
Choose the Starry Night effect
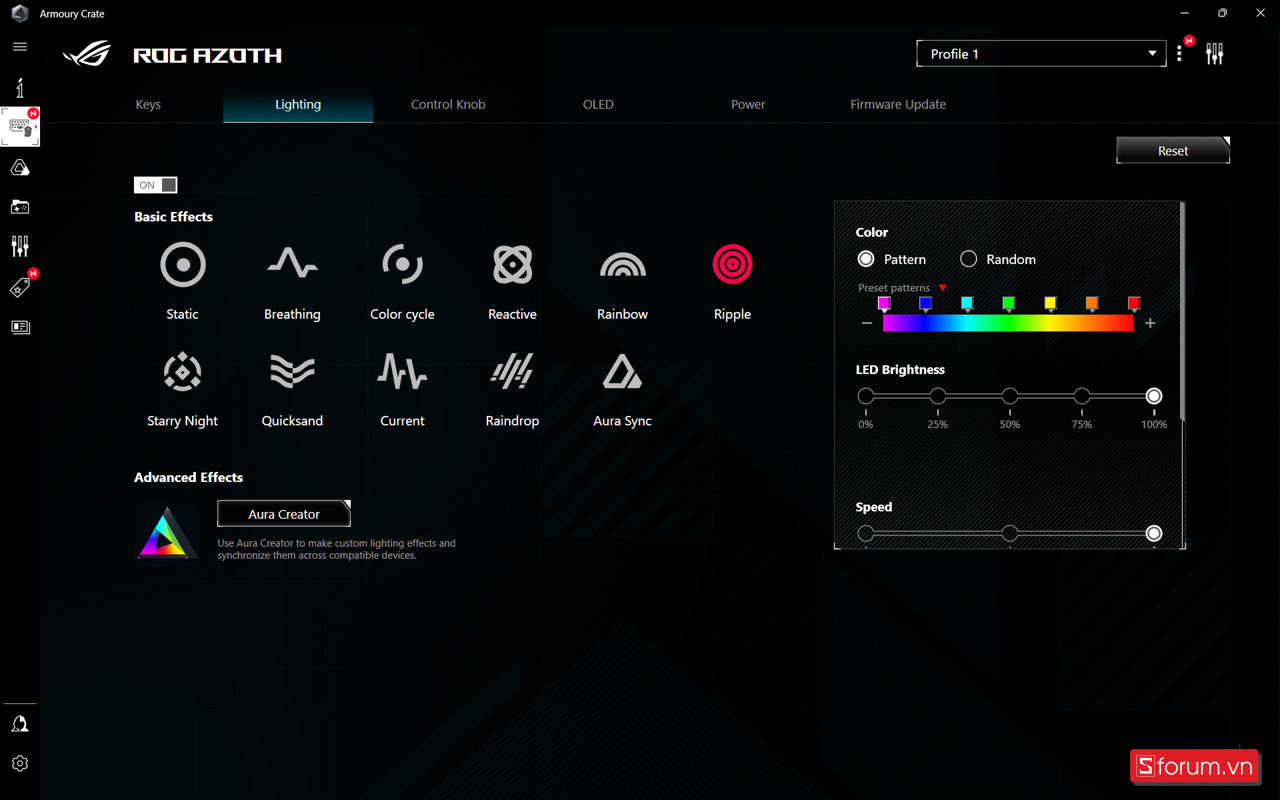tap(183, 372)
